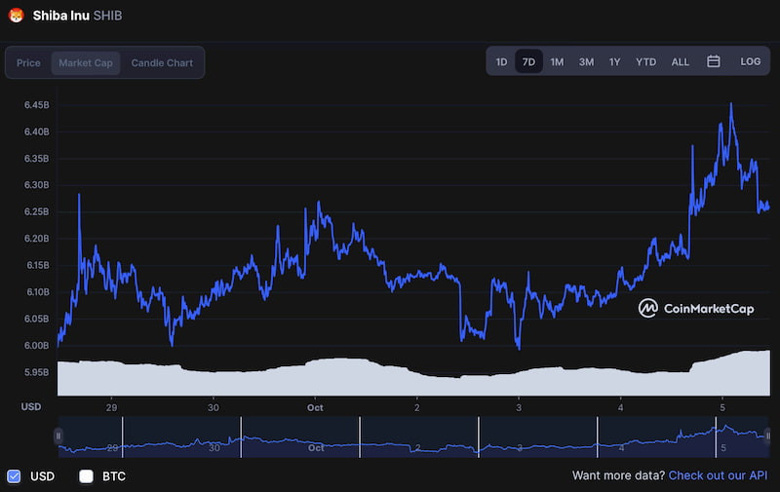
Task: Switch to the Price tab
Action: (29, 63)
